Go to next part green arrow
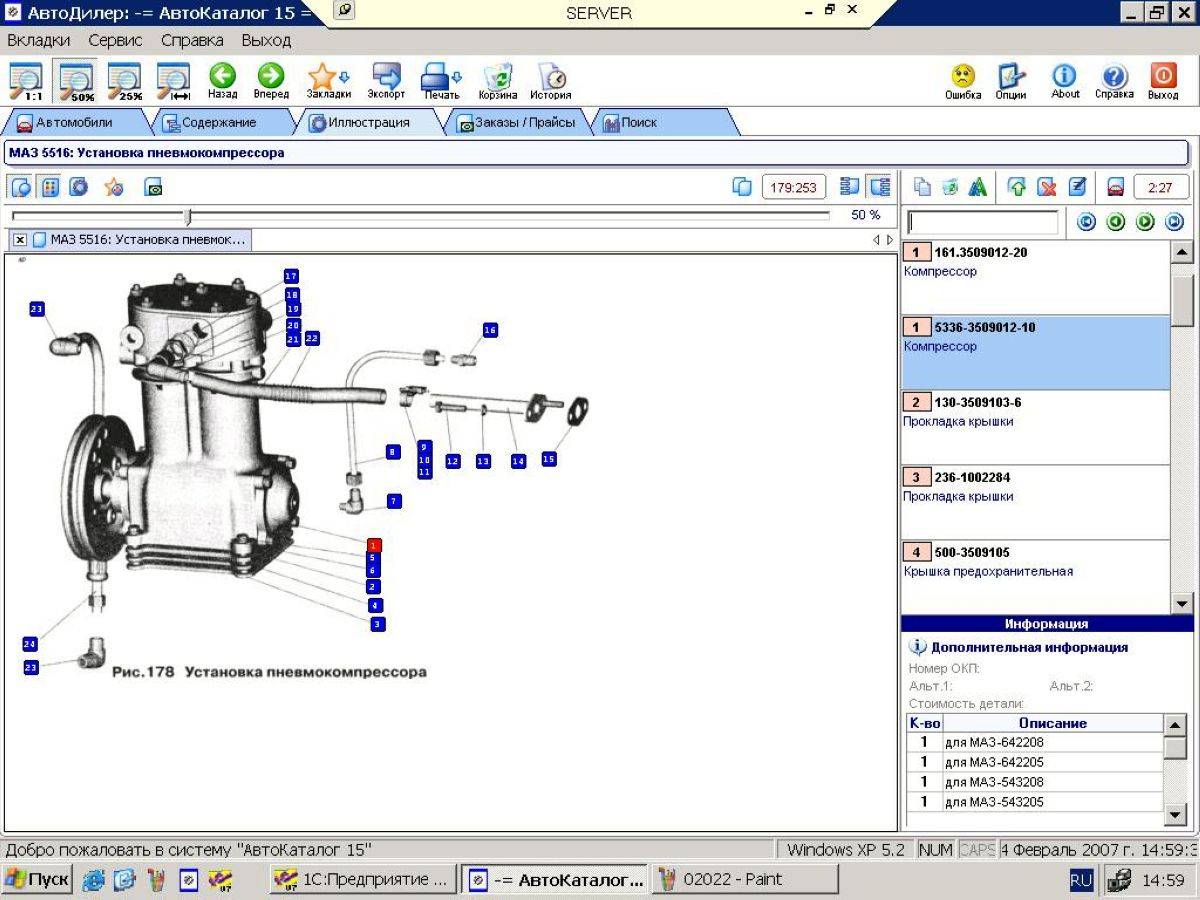 tap(1145, 222)
